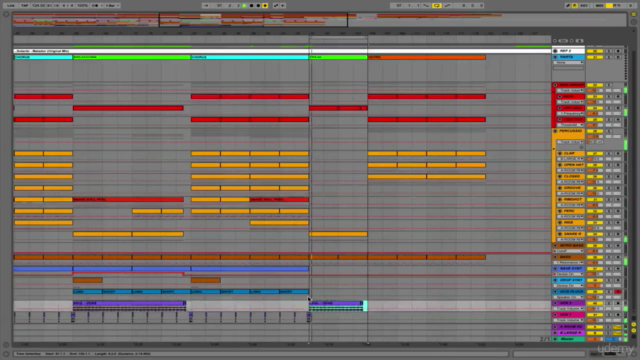Toggle the A ROOM RE track activator
Image resolution: width=640 pixels, height=360 pixels.
[x=595, y=327]
